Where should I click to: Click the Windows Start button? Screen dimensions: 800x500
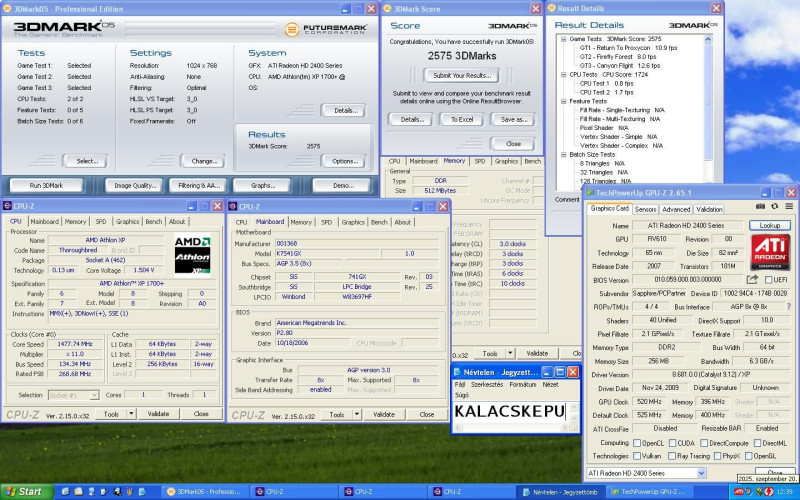[x=24, y=491]
